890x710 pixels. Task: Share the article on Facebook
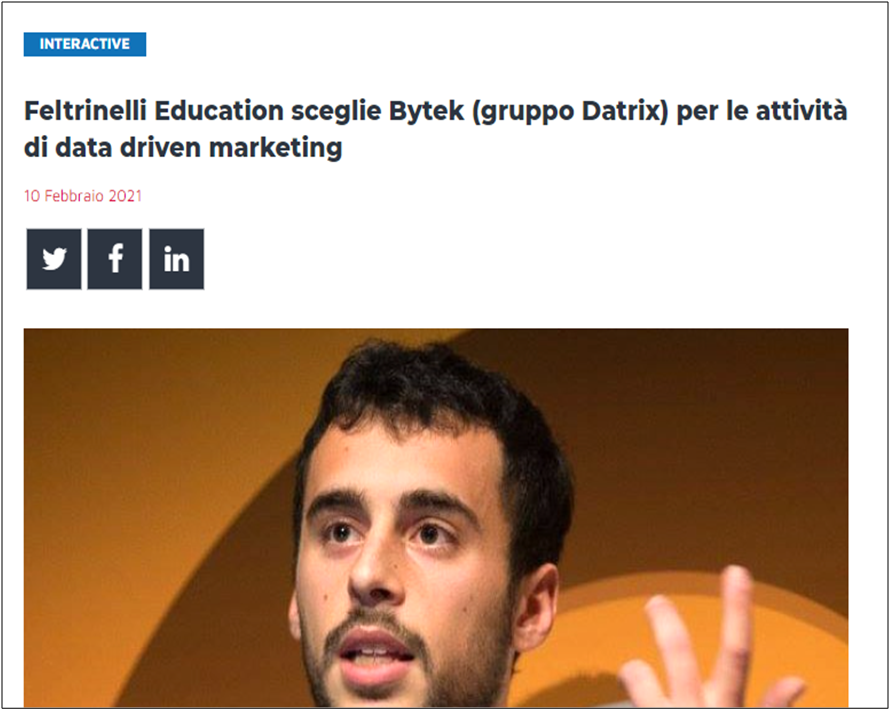pyautogui.click(x=115, y=259)
